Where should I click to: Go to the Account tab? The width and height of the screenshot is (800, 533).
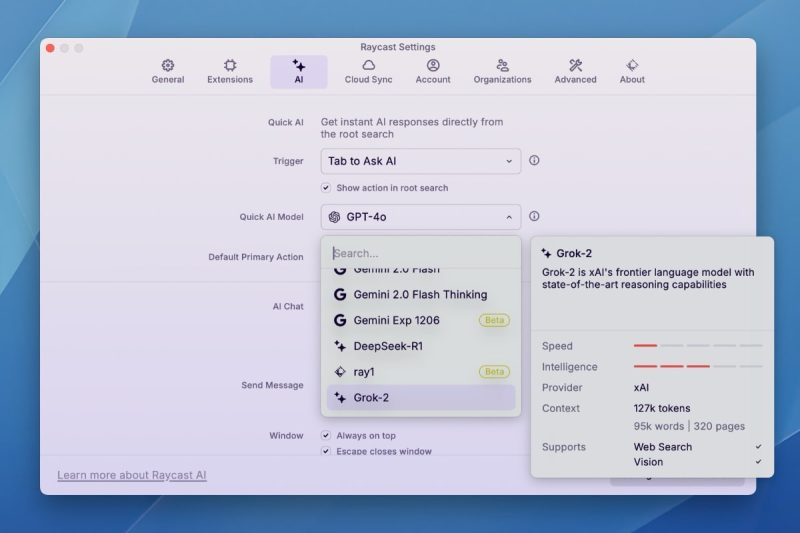pyautogui.click(x=433, y=71)
